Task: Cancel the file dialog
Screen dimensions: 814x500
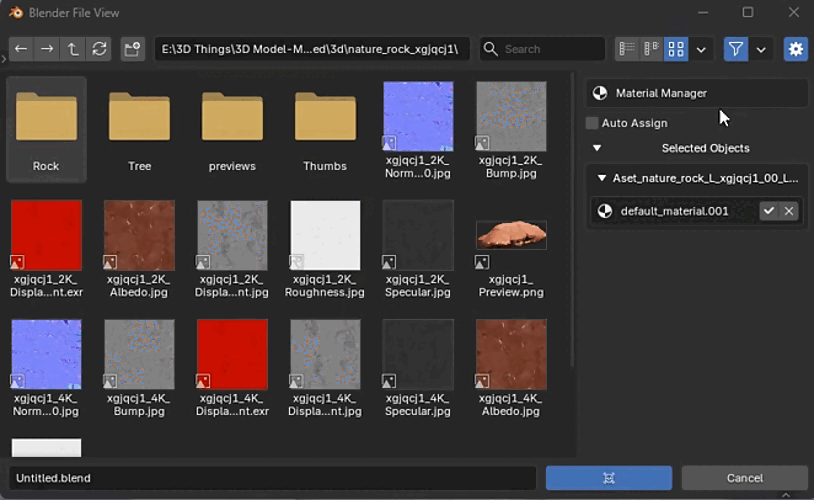Action: [x=744, y=478]
